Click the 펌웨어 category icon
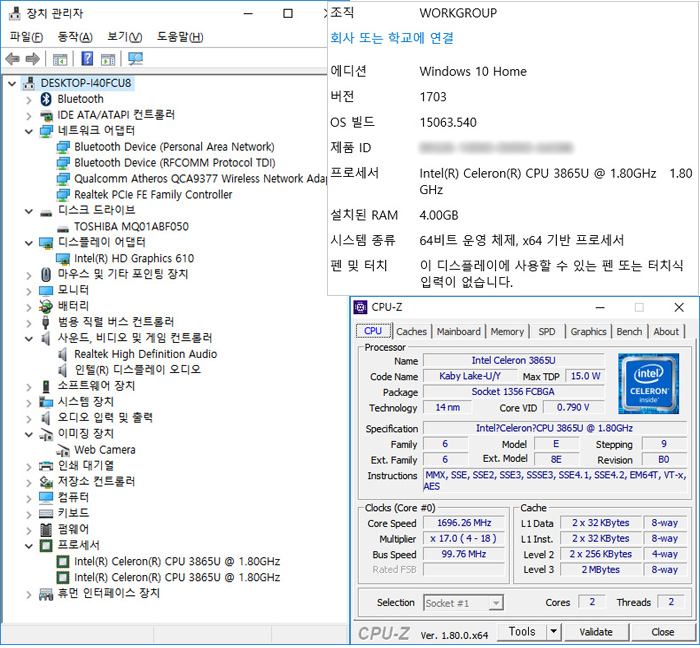The image size is (700, 648). (x=46, y=530)
